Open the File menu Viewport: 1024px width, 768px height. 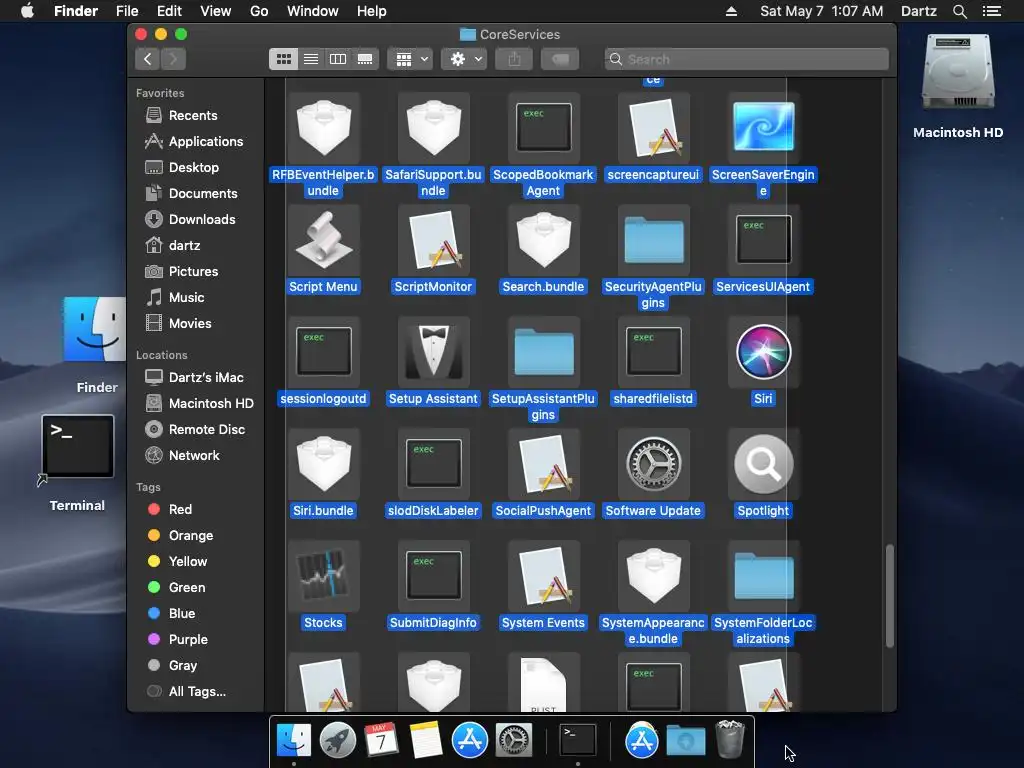tap(127, 11)
